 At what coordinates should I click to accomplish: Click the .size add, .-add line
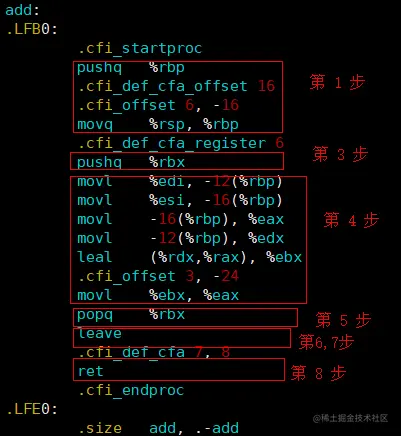tap(158, 428)
